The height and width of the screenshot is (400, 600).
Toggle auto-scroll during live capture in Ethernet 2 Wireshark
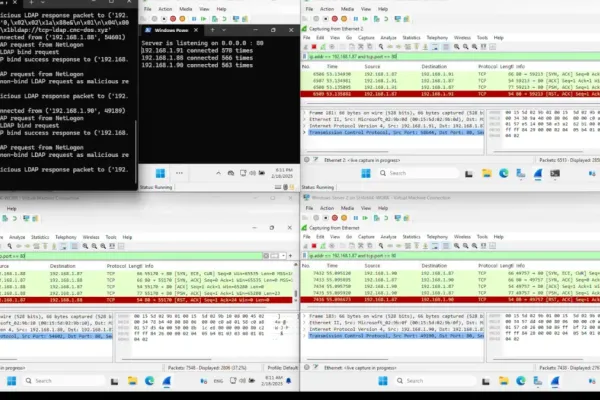435,47
